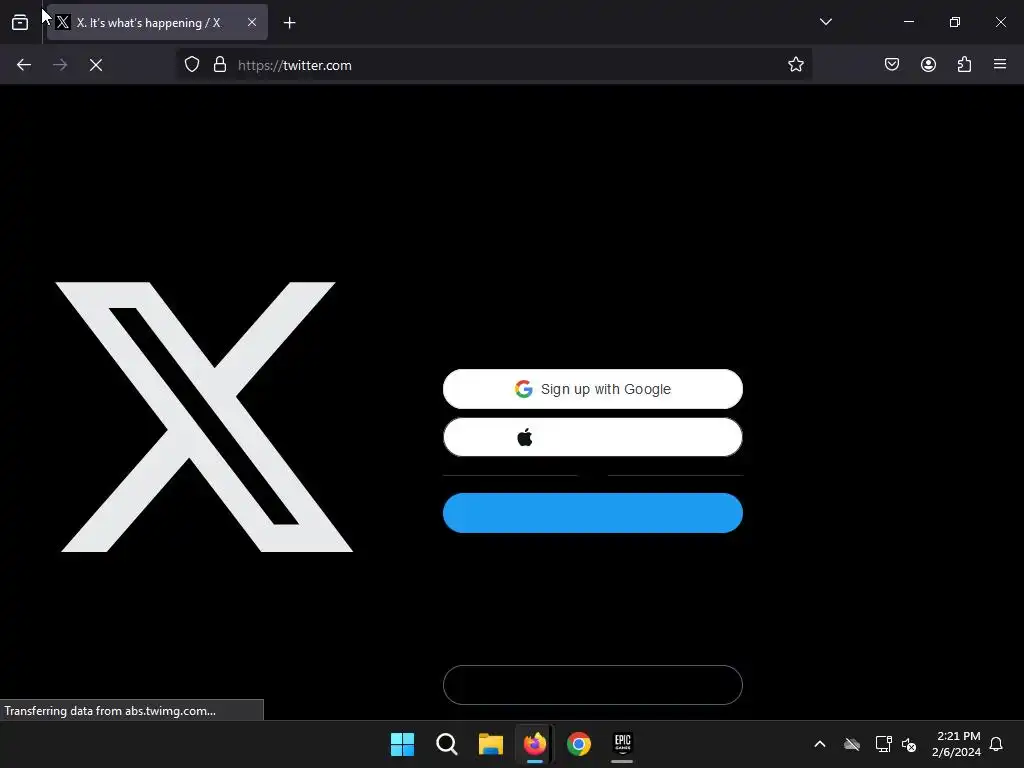Open the extensions panel
Image resolution: width=1024 pixels, height=768 pixels.
pos(964,65)
